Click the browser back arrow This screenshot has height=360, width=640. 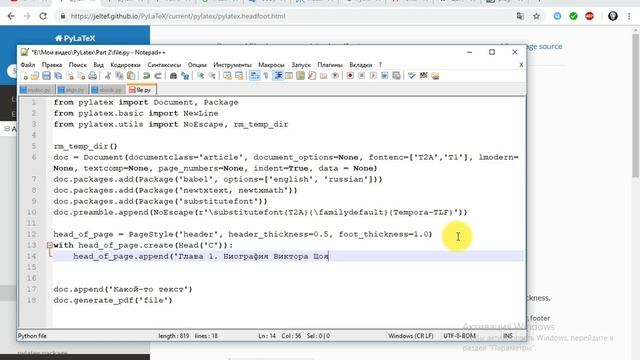(11, 16)
